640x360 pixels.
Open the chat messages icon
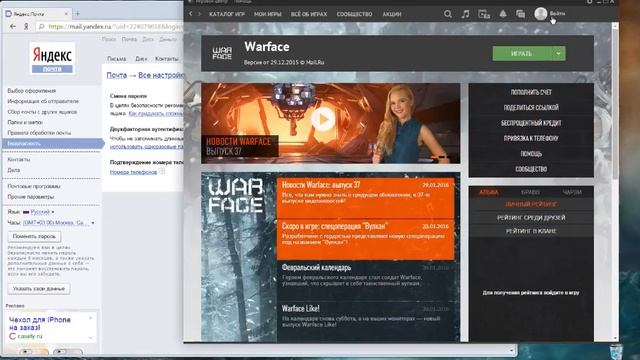520,14
